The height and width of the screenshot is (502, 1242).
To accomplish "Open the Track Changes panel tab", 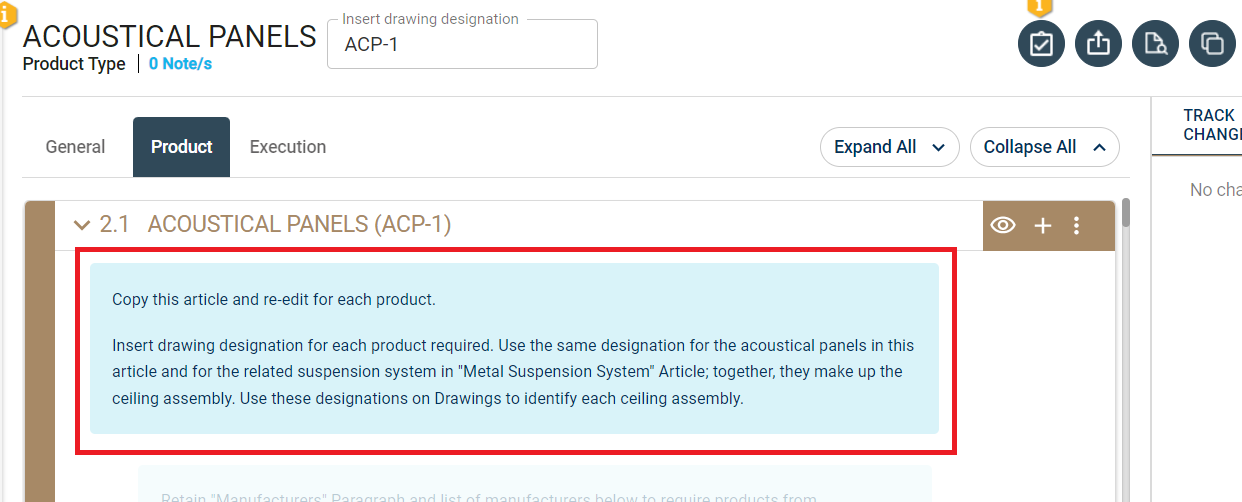I will [x=1210, y=125].
